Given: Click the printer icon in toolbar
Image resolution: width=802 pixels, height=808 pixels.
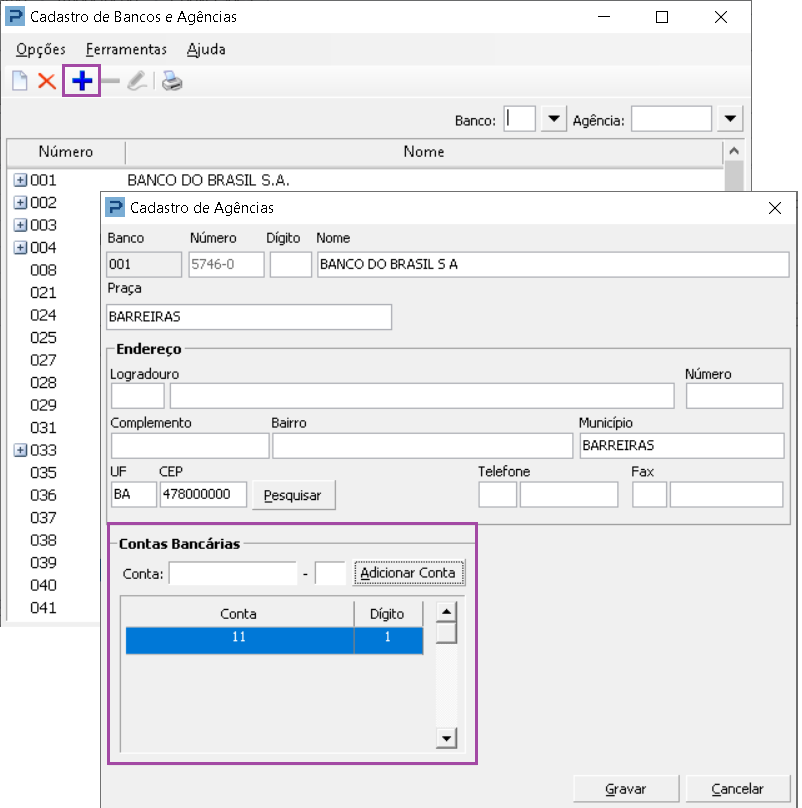Looking at the screenshot, I should point(172,81).
